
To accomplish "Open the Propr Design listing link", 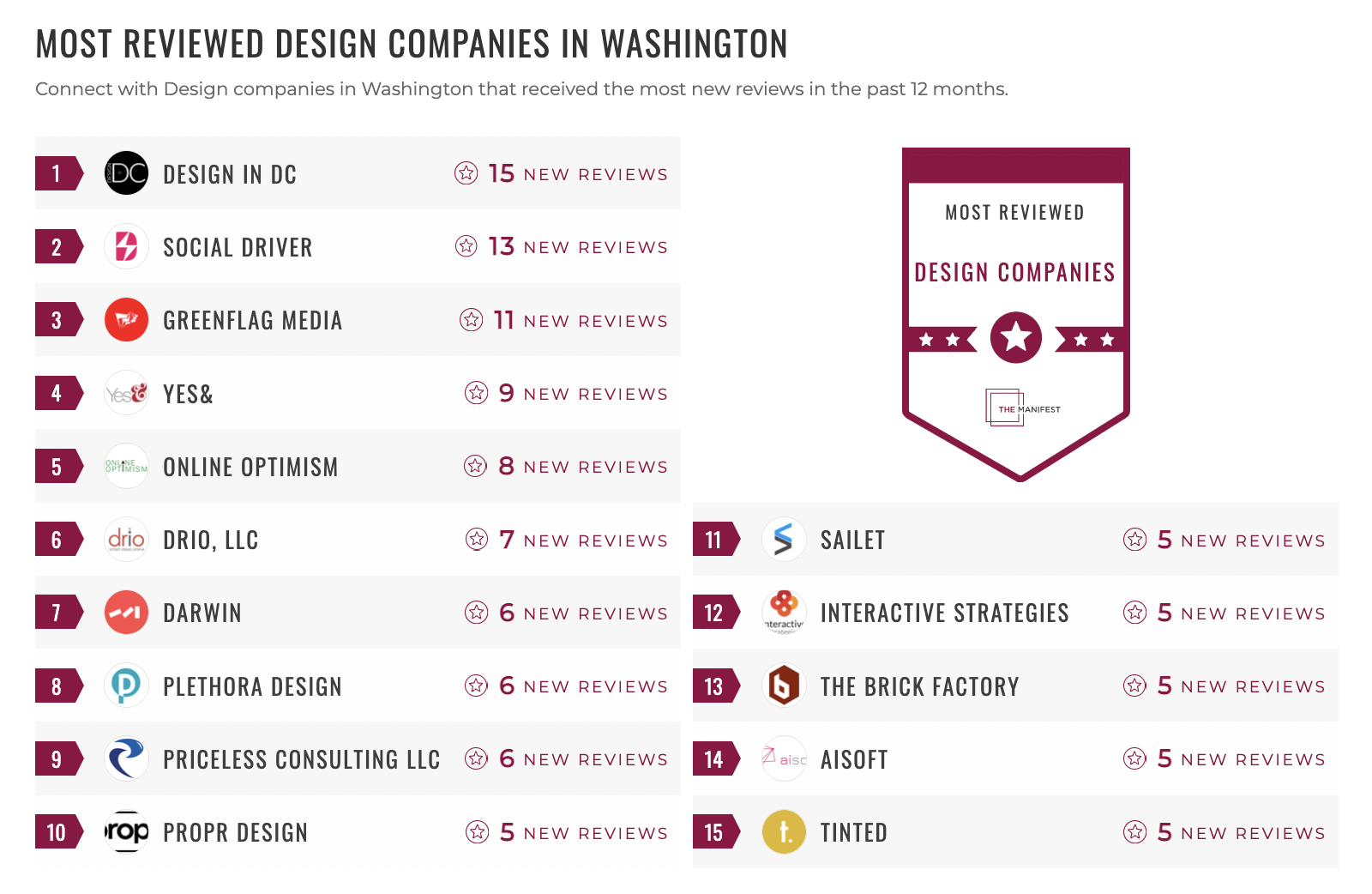I will pos(235,832).
